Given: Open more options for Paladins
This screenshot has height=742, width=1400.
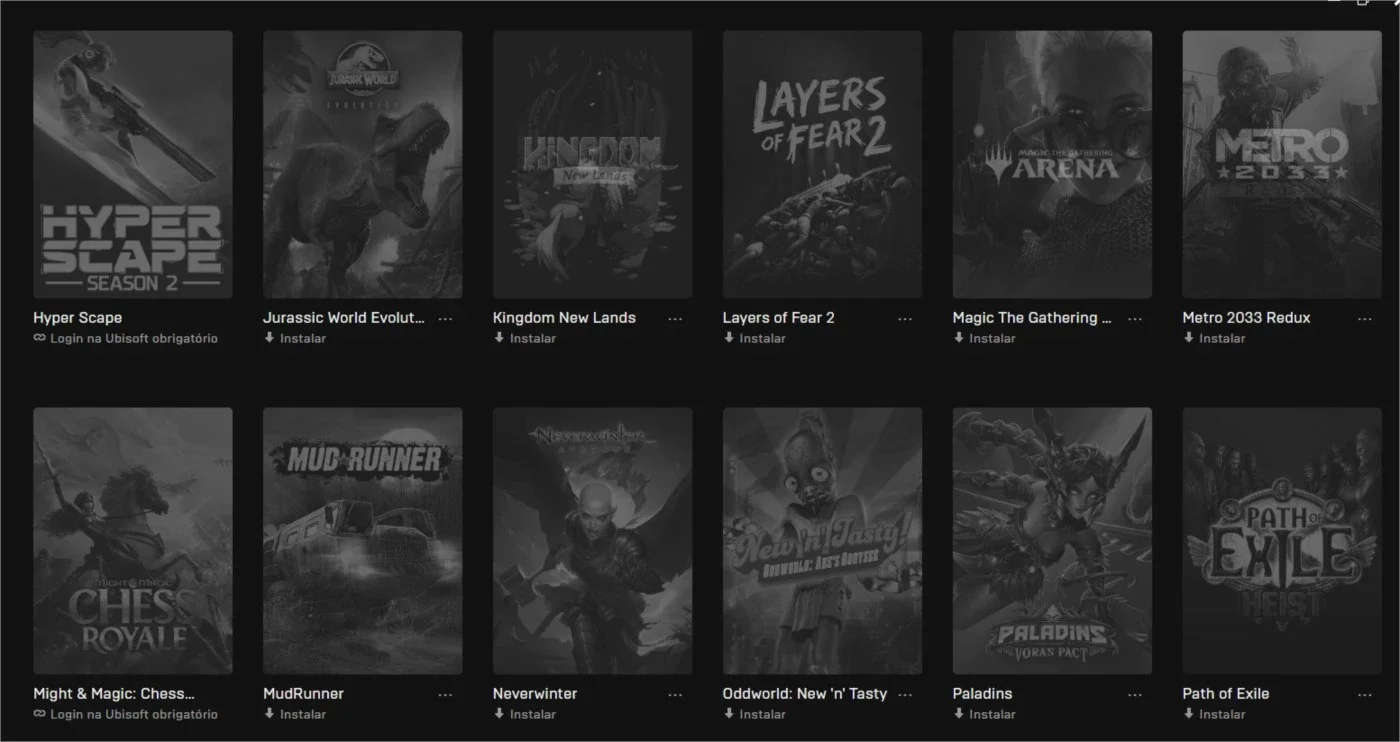Looking at the screenshot, I should coord(1135,695).
